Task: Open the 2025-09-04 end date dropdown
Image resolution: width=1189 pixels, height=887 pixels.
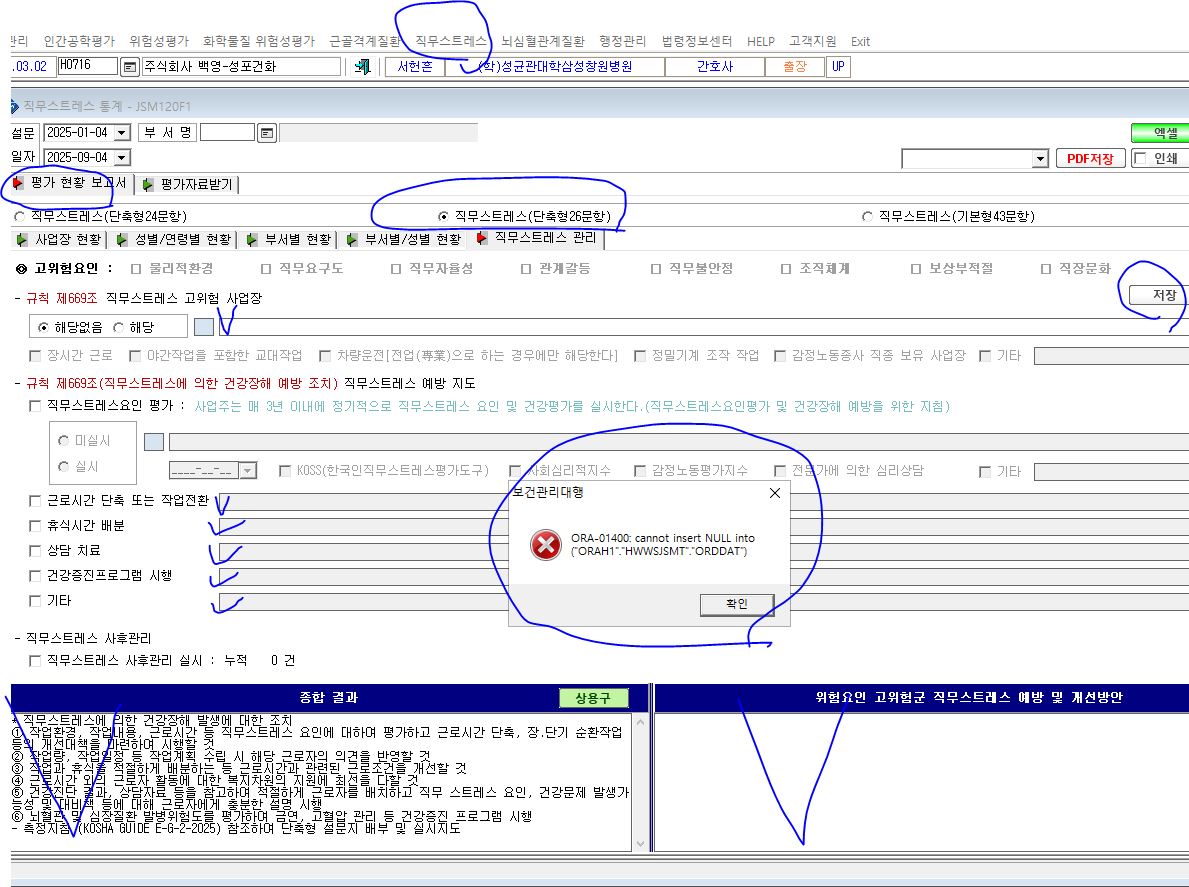Action: (121, 158)
